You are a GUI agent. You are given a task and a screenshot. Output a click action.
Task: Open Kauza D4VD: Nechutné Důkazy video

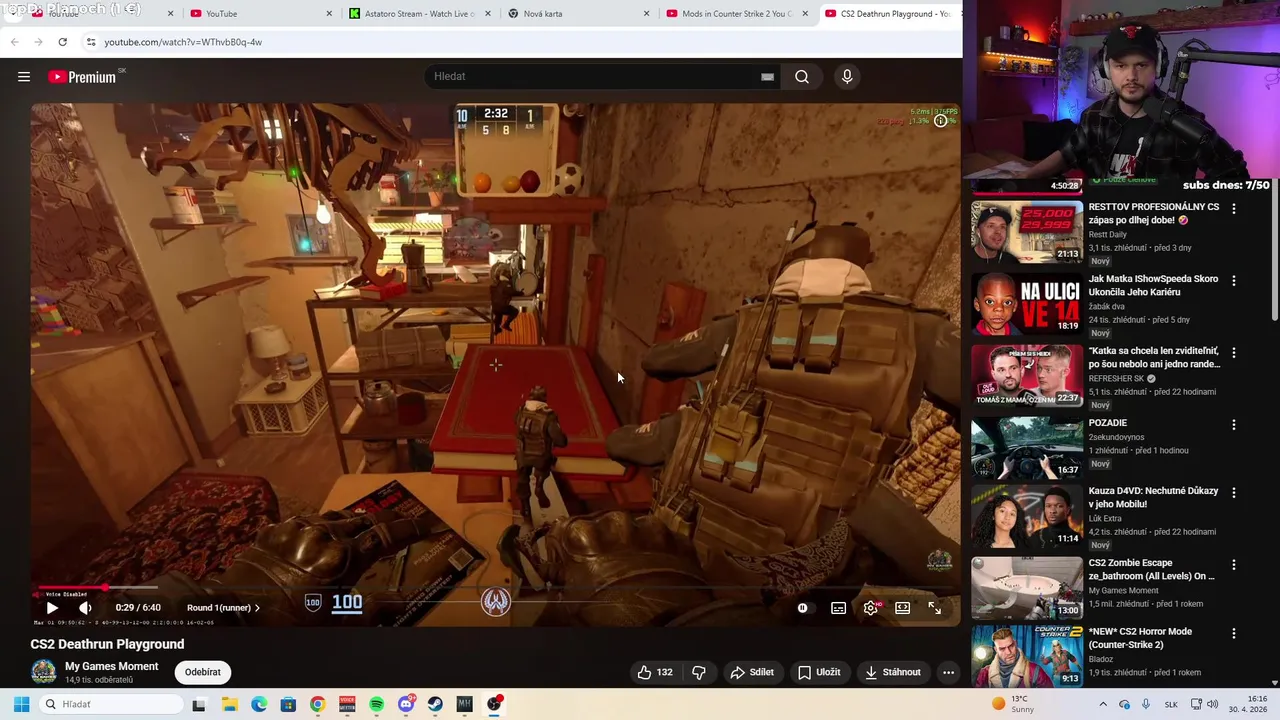1153,498
